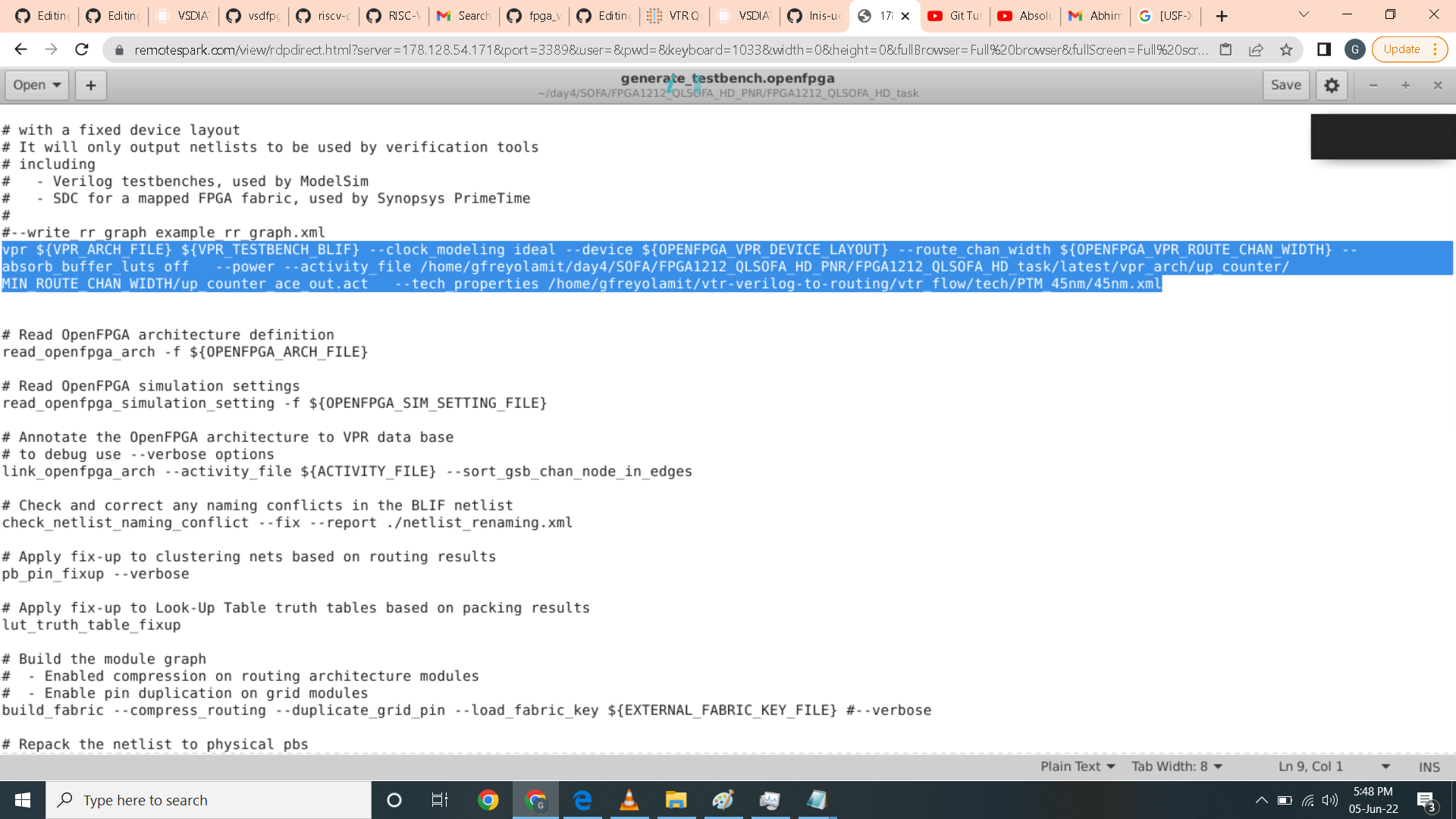Image resolution: width=1456 pixels, height=819 pixels.
Task: Click the Windows search box
Action: 209,800
